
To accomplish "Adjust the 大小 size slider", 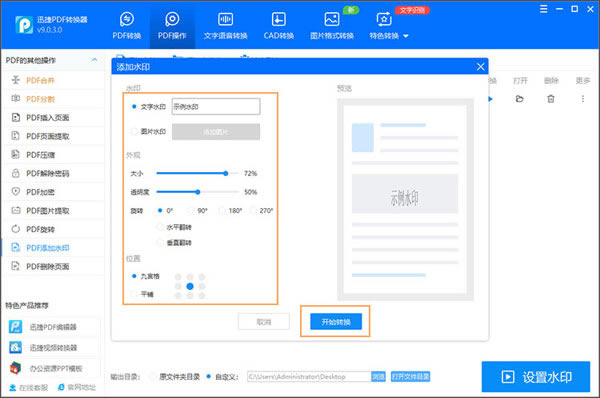I will point(226,173).
